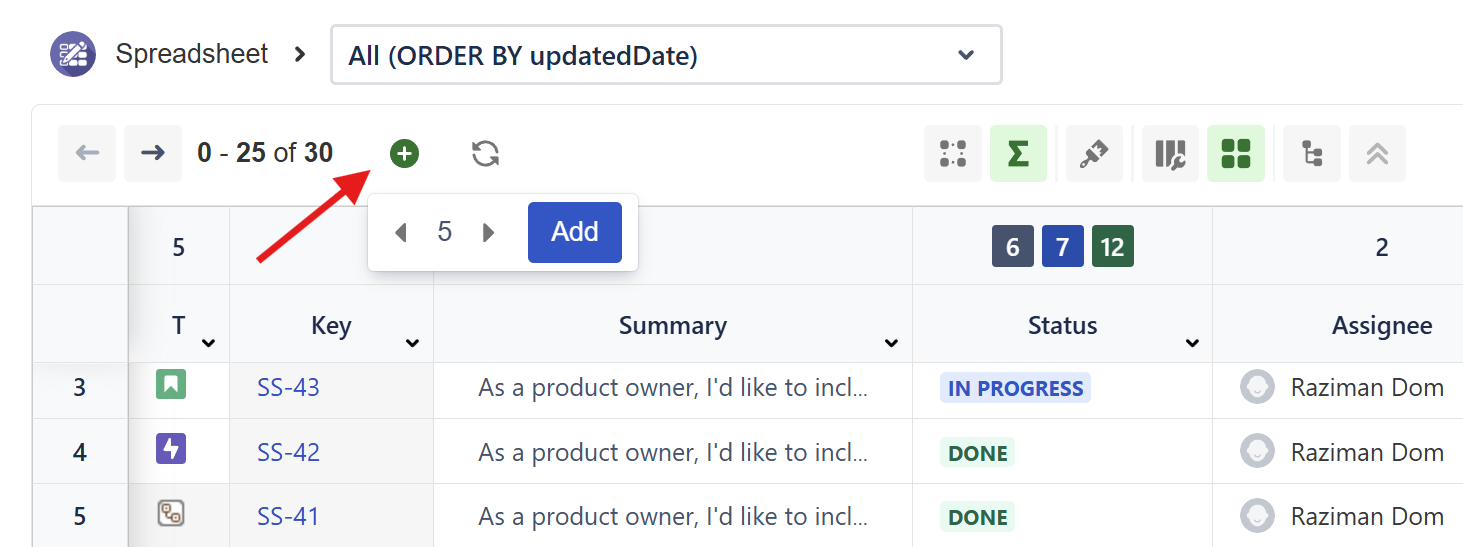Expand the Status column header dropdown

[1192, 344]
